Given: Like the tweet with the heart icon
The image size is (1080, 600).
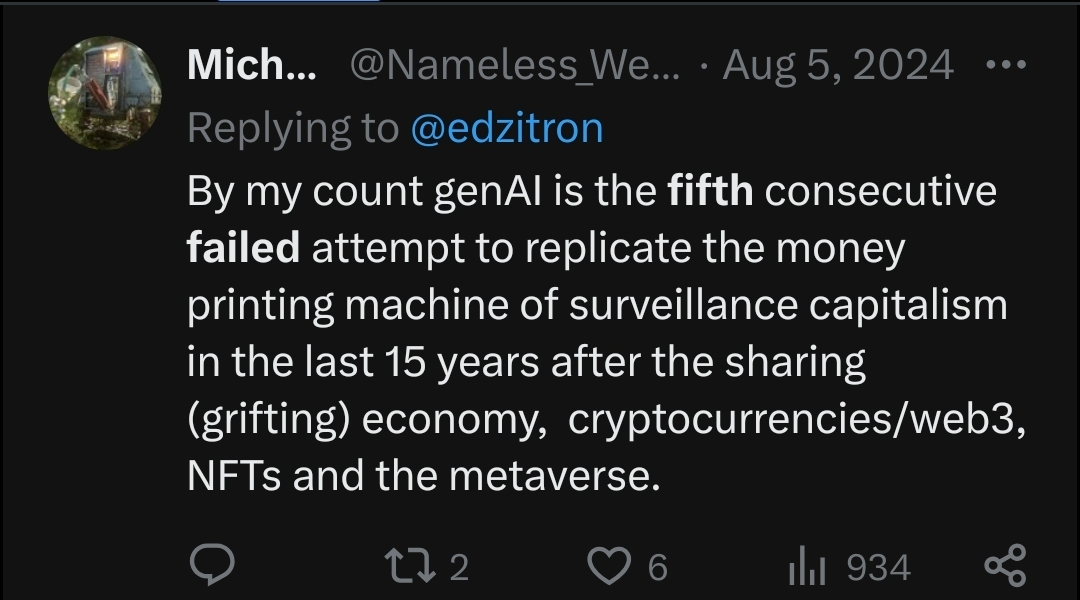Looking at the screenshot, I should [603, 566].
